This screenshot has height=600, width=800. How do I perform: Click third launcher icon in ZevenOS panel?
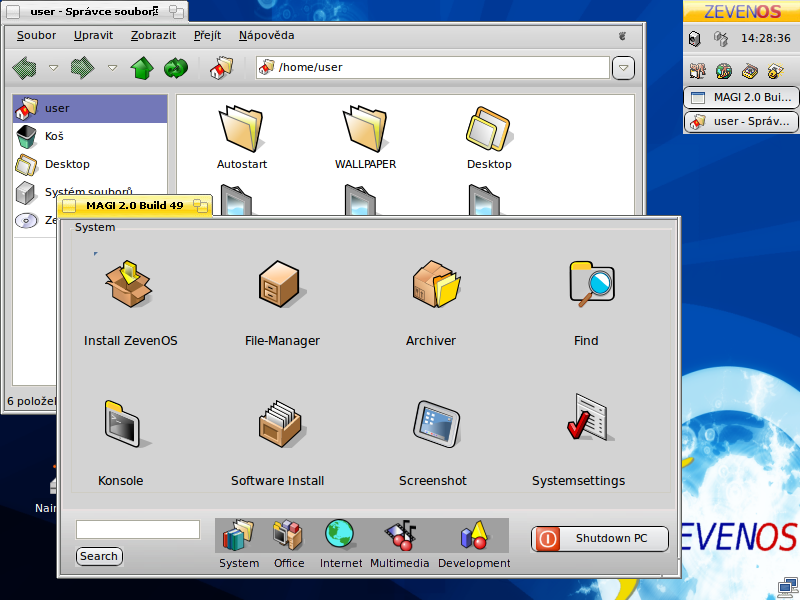tap(749, 71)
